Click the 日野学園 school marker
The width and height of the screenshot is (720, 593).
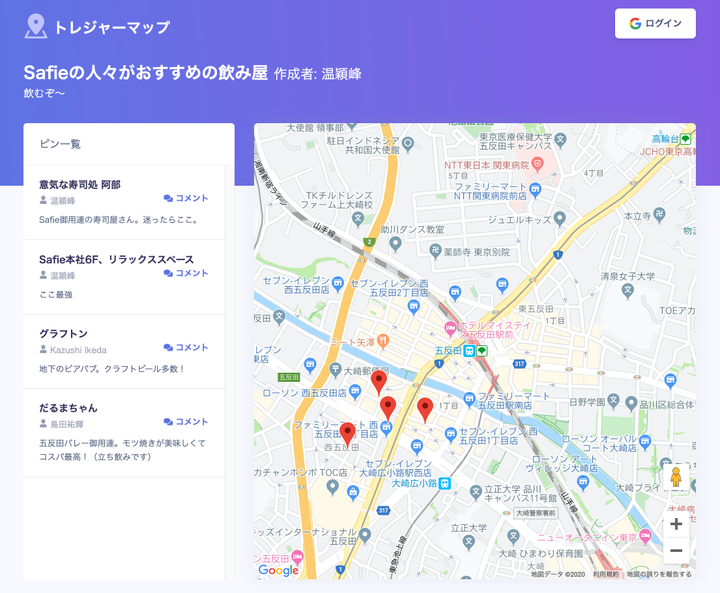(613, 401)
